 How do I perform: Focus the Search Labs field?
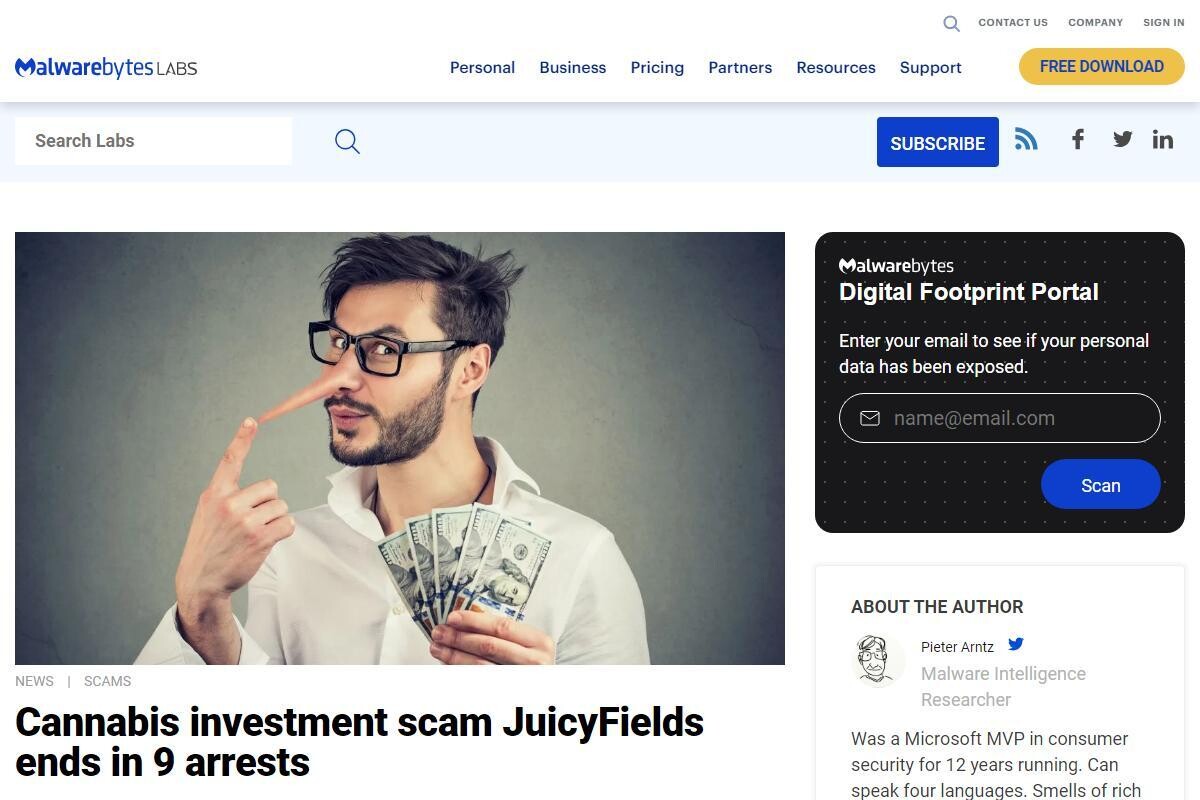coord(153,141)
